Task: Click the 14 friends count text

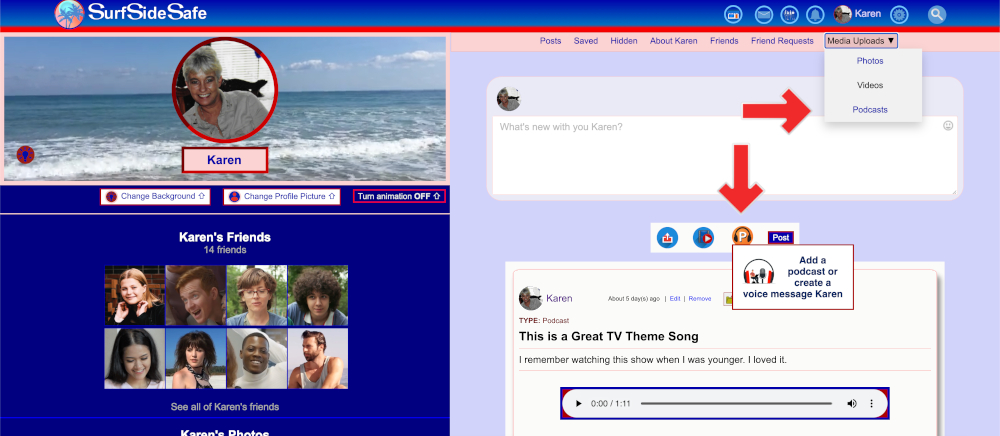Action: tap(224, 250)
